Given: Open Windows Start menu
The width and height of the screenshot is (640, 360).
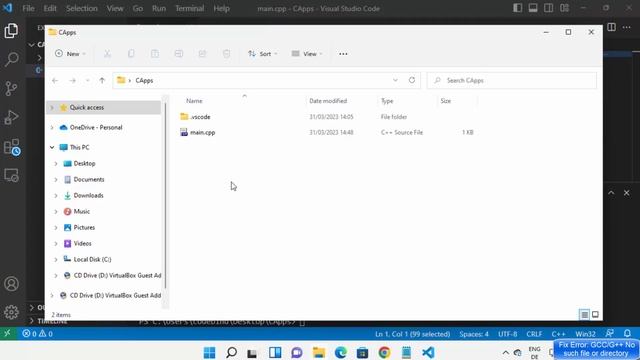Looking at the screenshot, I should pyautogui.click(x=209, y=352).
